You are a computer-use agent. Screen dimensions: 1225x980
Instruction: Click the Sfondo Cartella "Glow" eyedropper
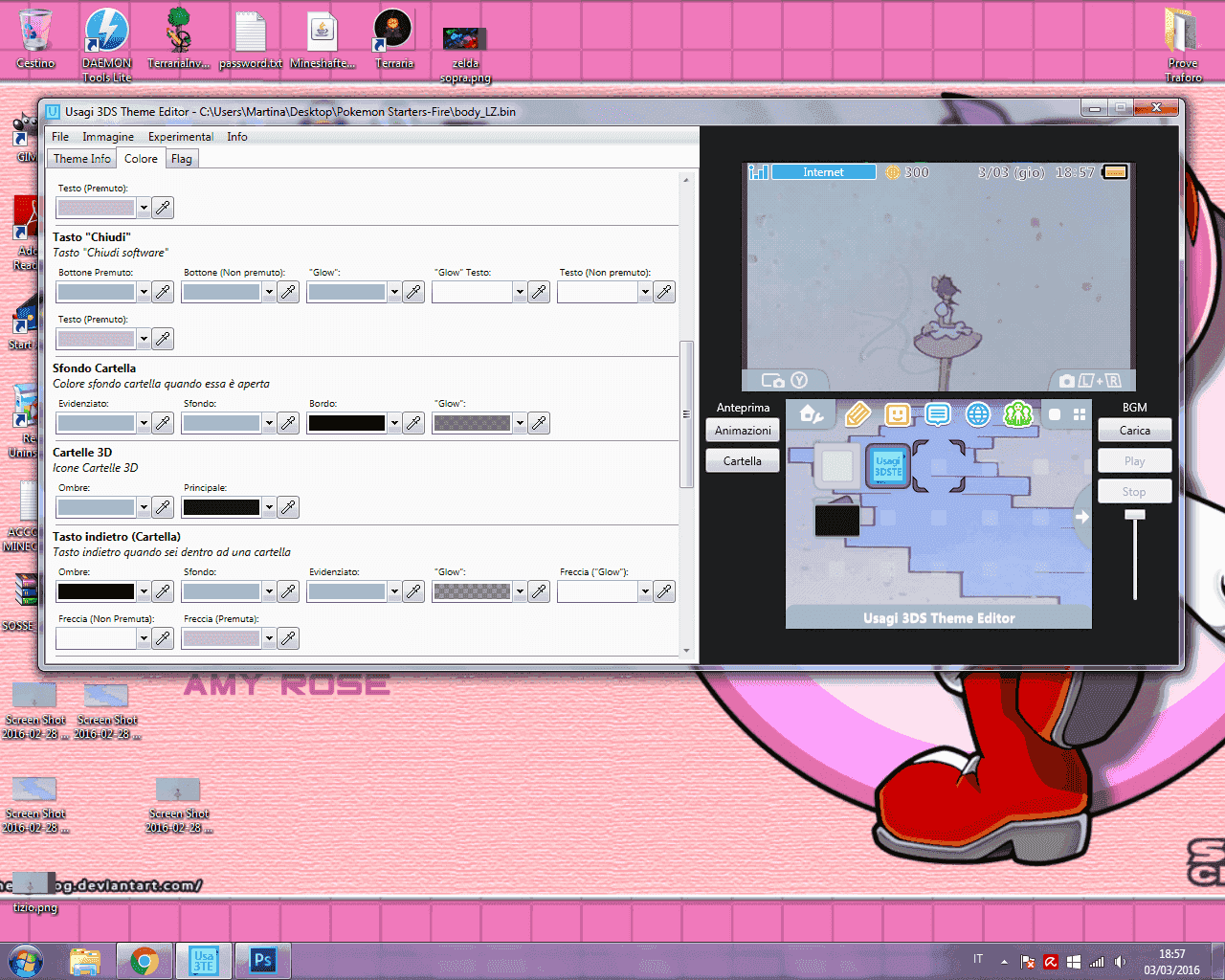click(x=540, y=423)
